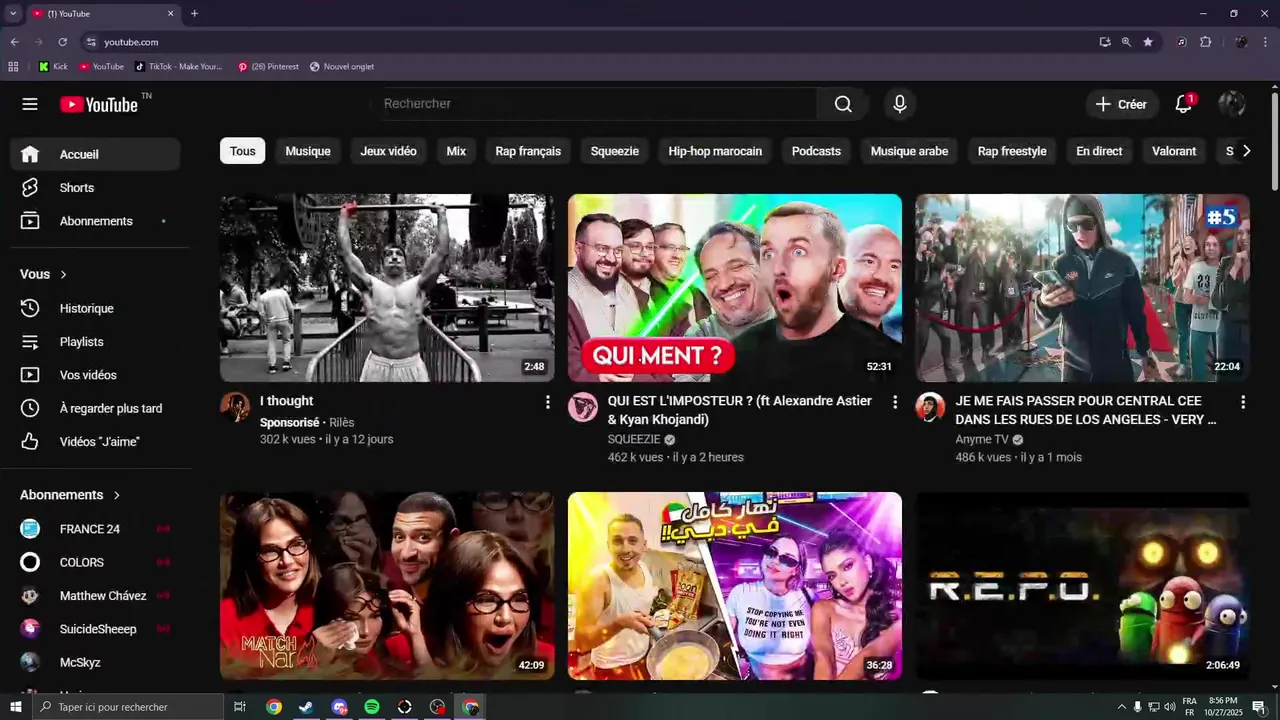Open À regarder plus tard
This screenshot has width=1280, height=720.
(96, 409)
